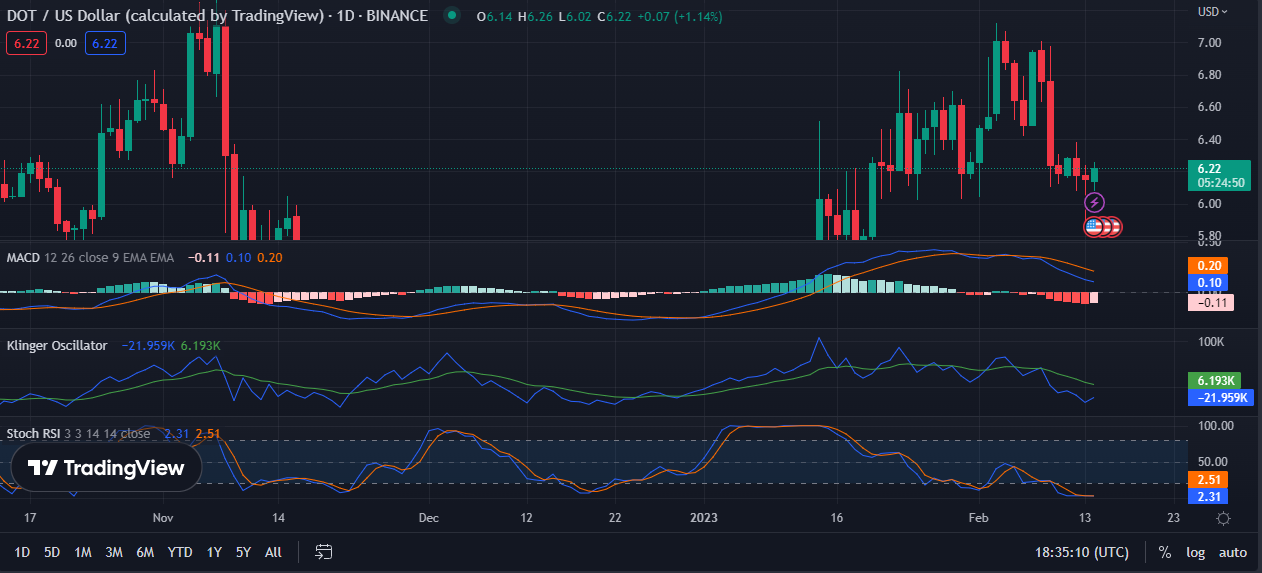Screen dimensions: 1262x573
Task: Click the DOT / US Dollar symbol title
Action: click(217, 16)
